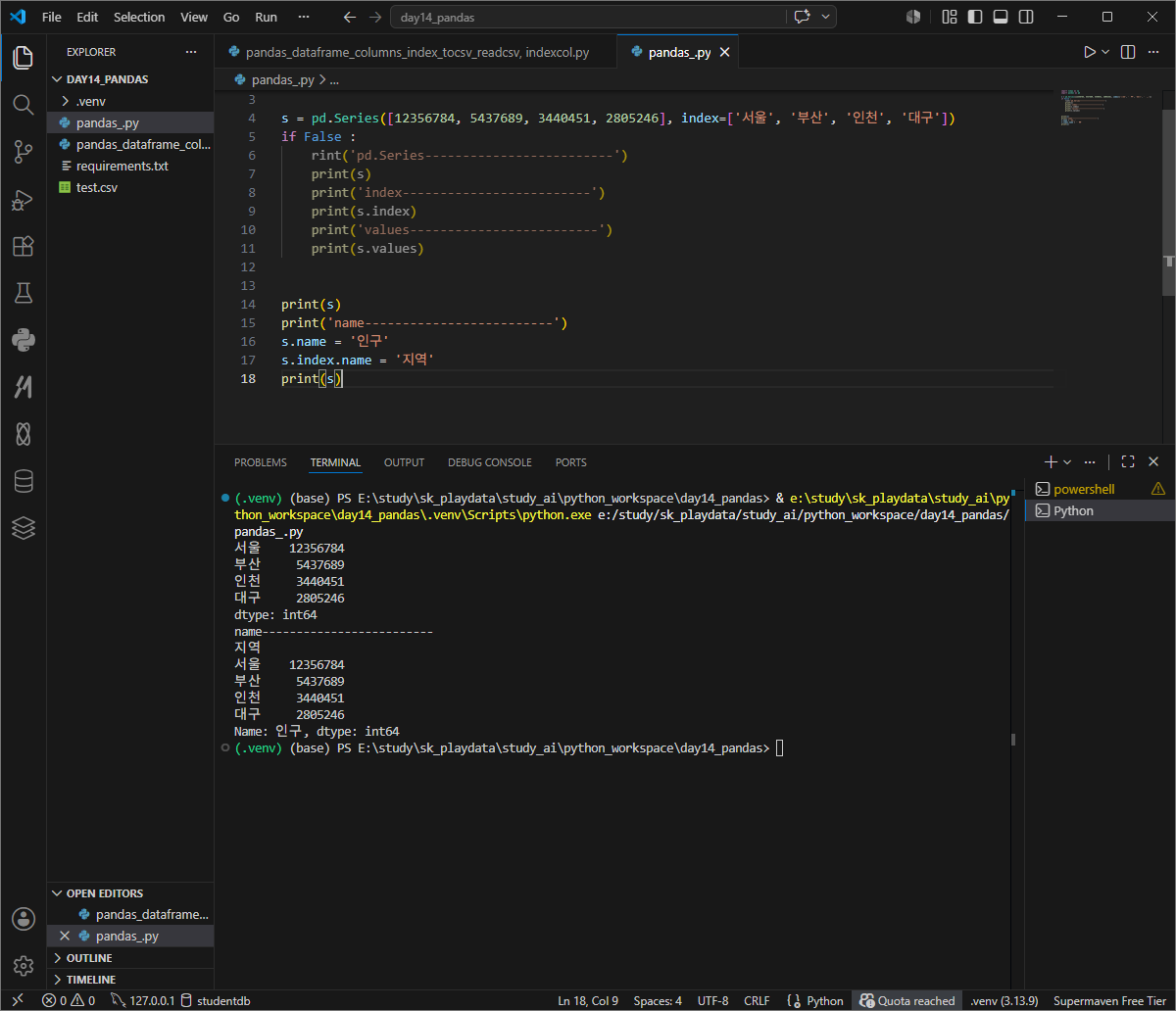Select Python interpreter .venv (3.13.9)

click(x=1004, y=1000)
